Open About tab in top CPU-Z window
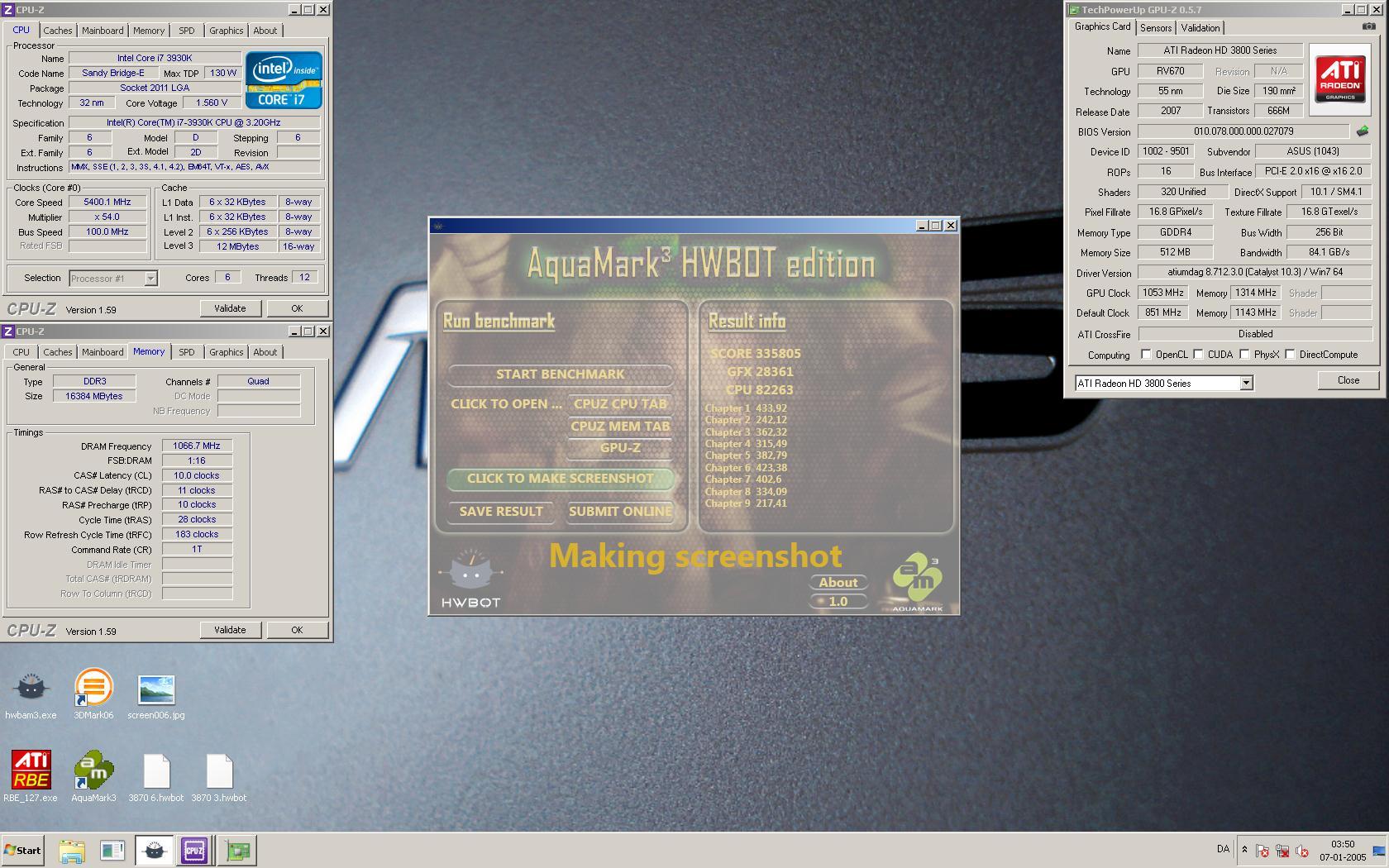Viewport: 1389px width, 868px height. [x=265, y=31]
